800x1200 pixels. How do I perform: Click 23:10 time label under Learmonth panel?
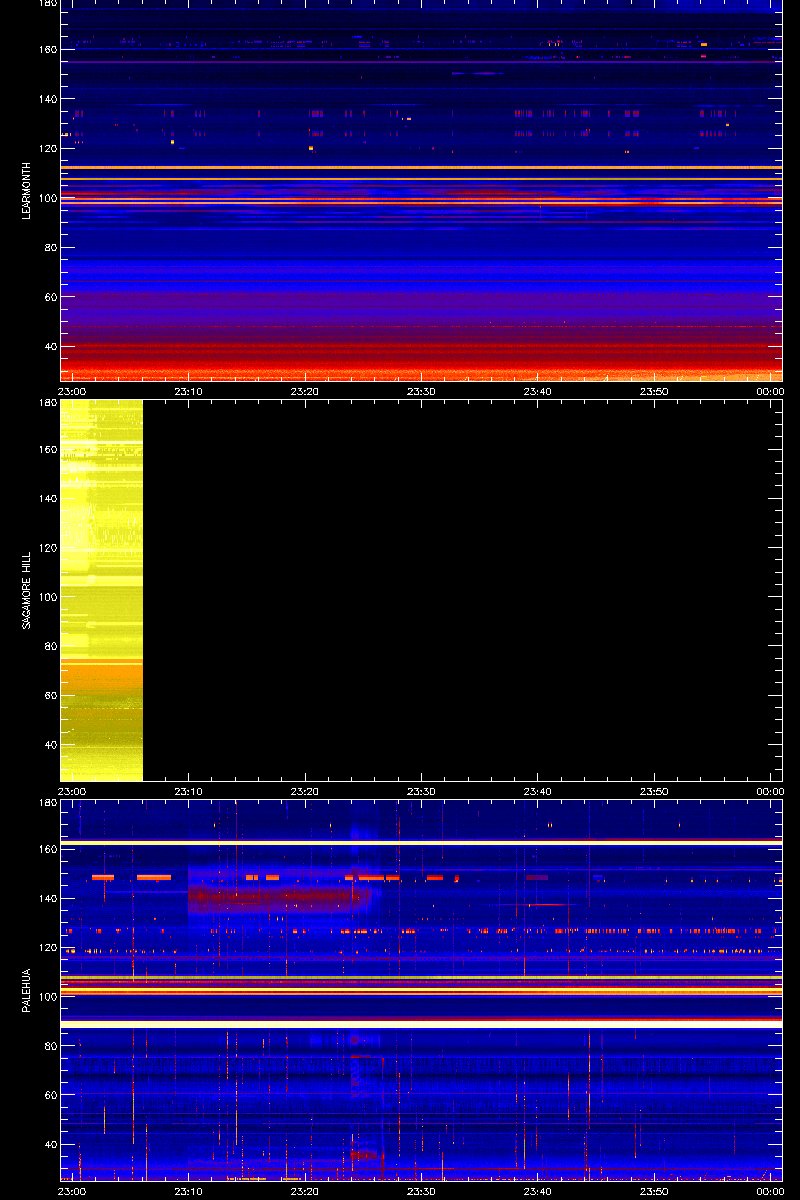coord(189,391)
